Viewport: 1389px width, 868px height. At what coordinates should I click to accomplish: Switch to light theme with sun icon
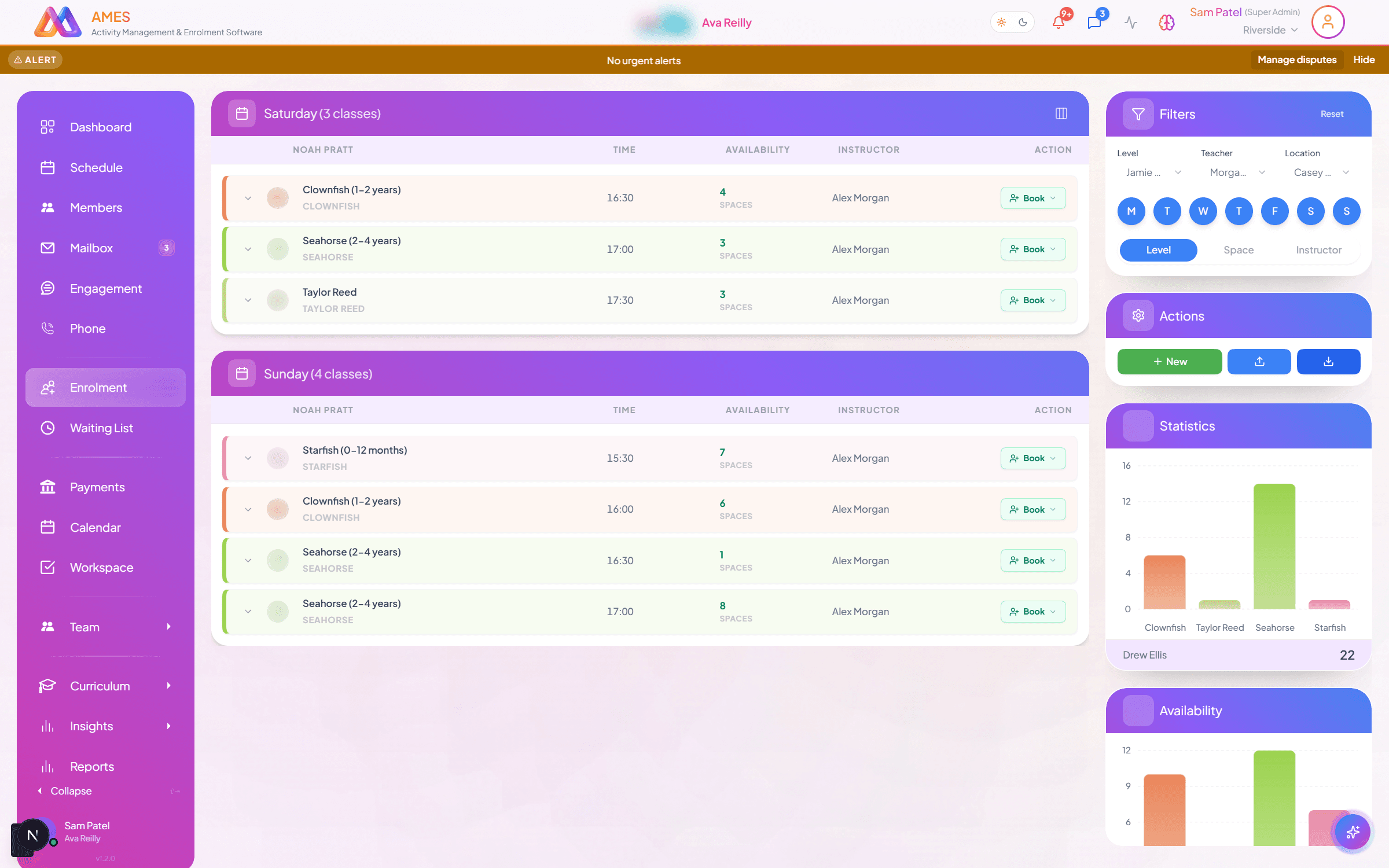pyautogui.click(x=1001, y=23)
